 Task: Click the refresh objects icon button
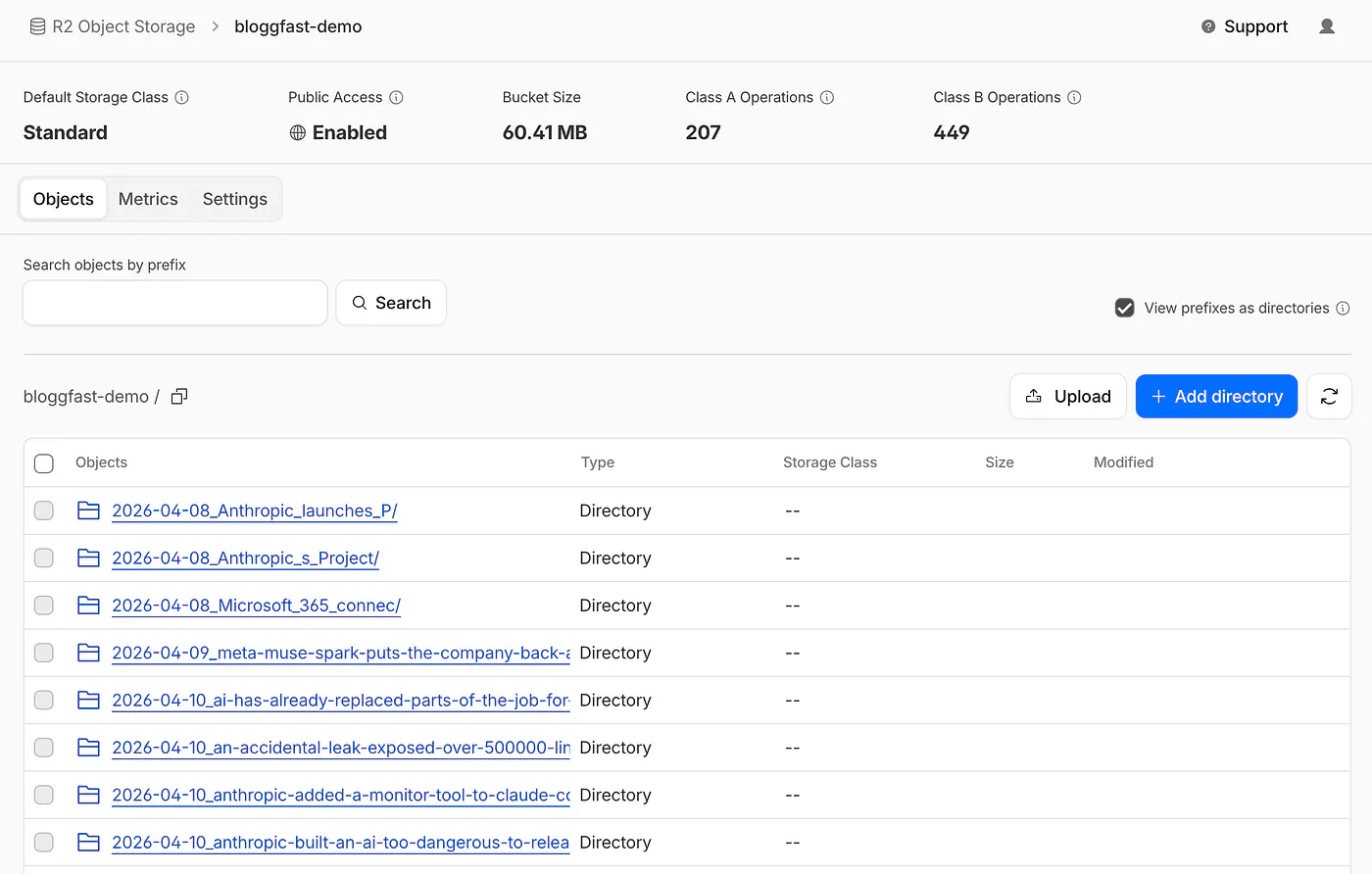(x=1329, y=396)
